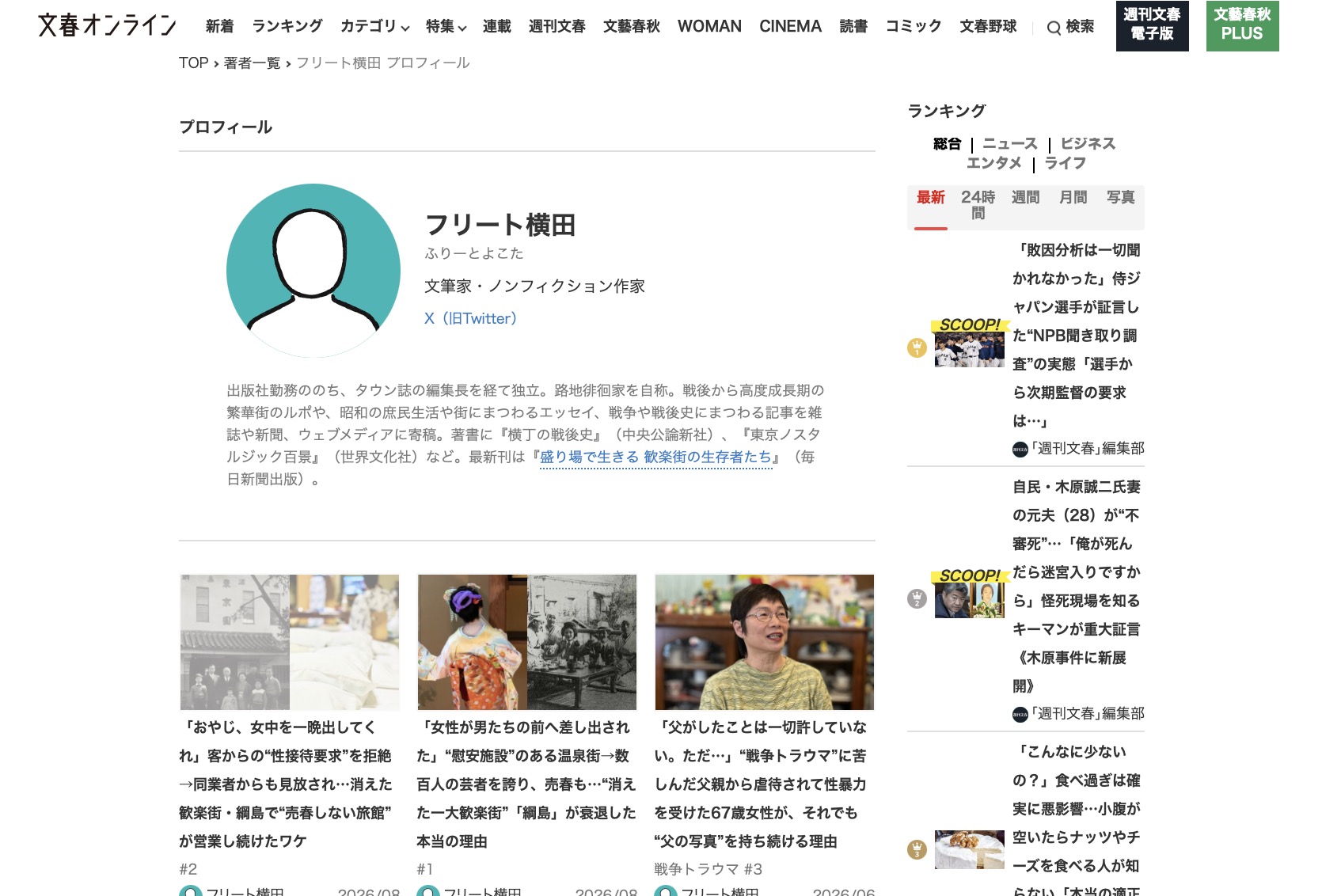
Task: Click 「週刊文春」編集部 author under 木原 article
Action: 1088,714
